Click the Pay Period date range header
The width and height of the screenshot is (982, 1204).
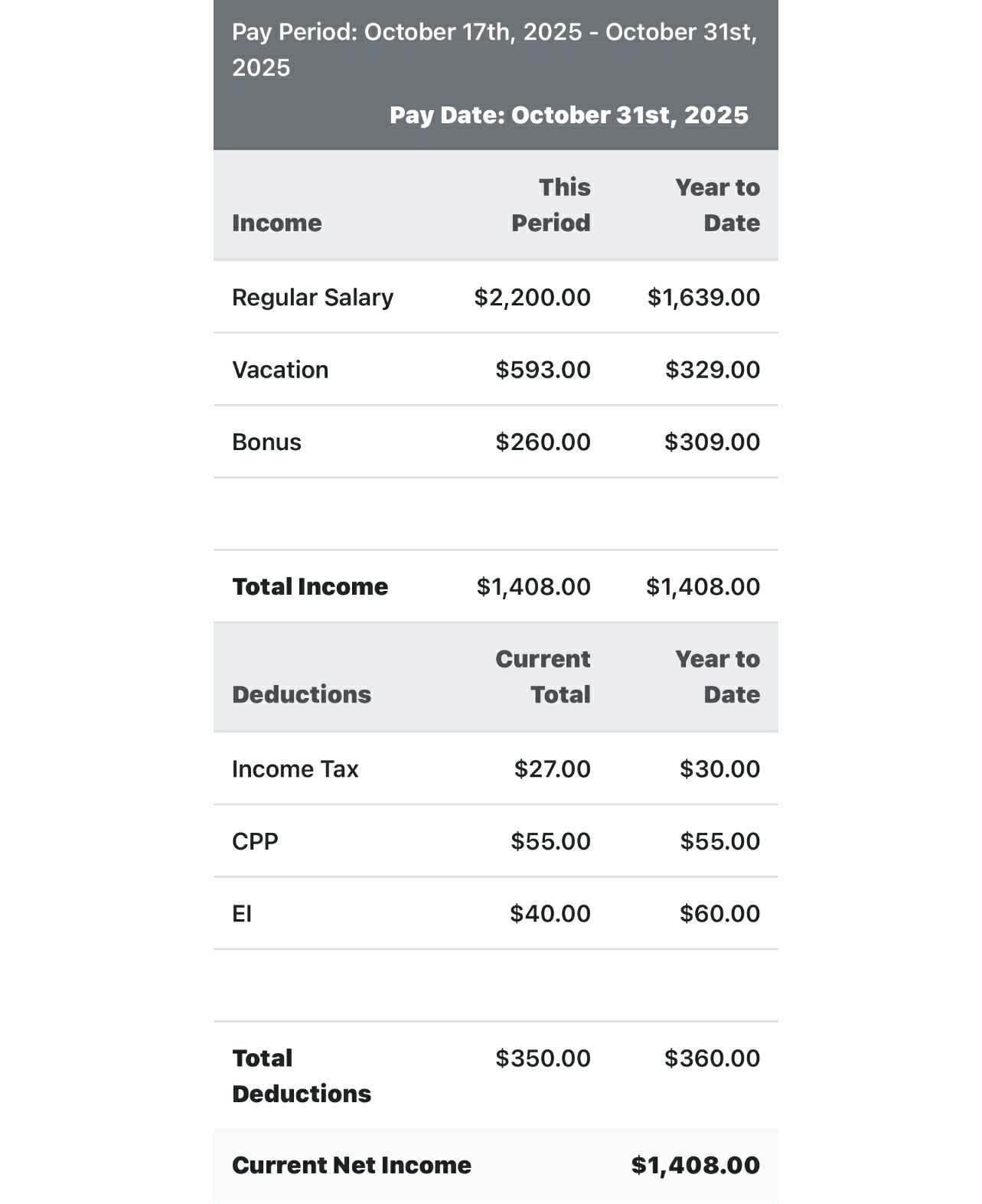494,50
